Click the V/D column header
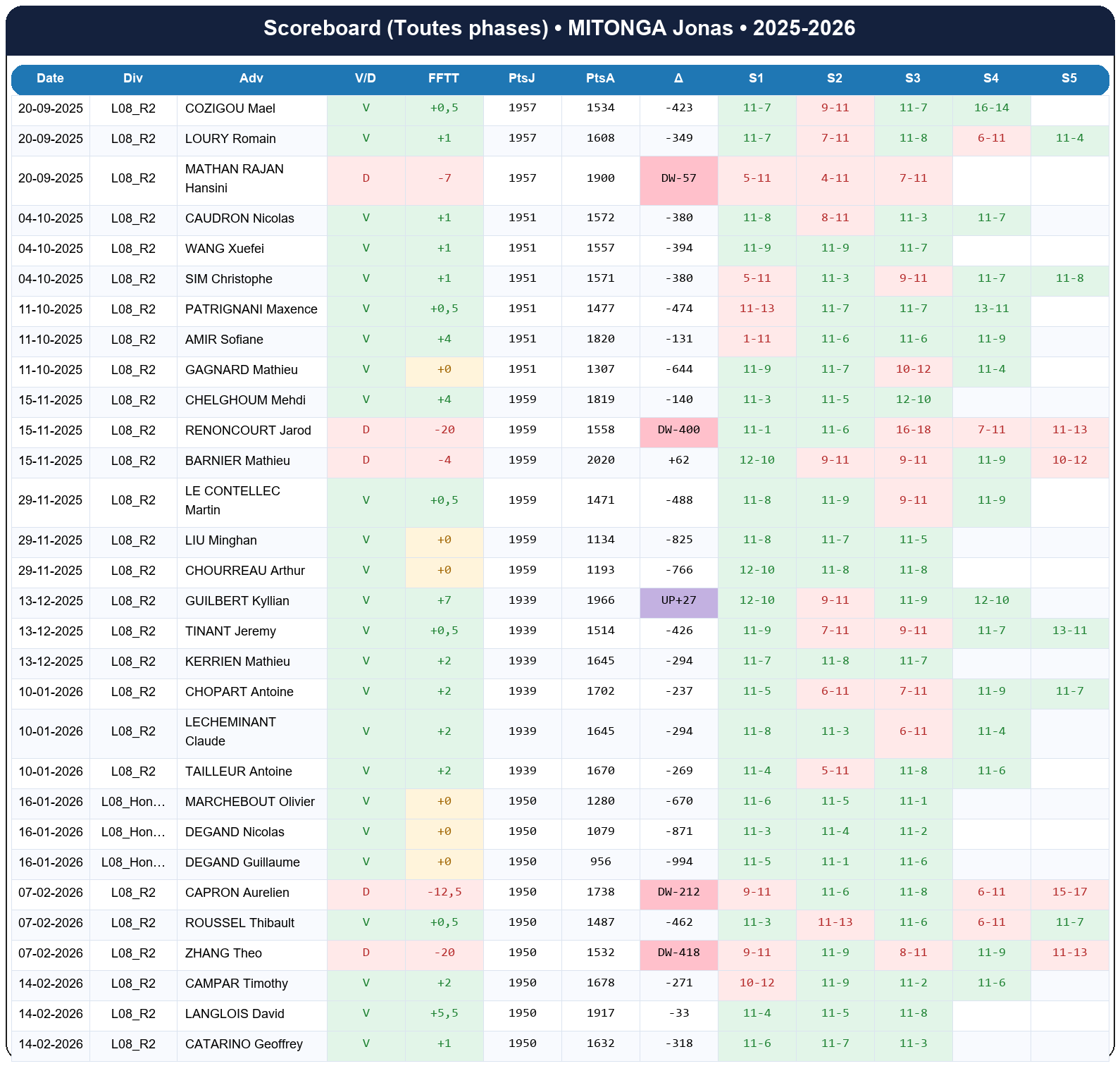Screen dimensions: 1120x1066 [366, 78]
